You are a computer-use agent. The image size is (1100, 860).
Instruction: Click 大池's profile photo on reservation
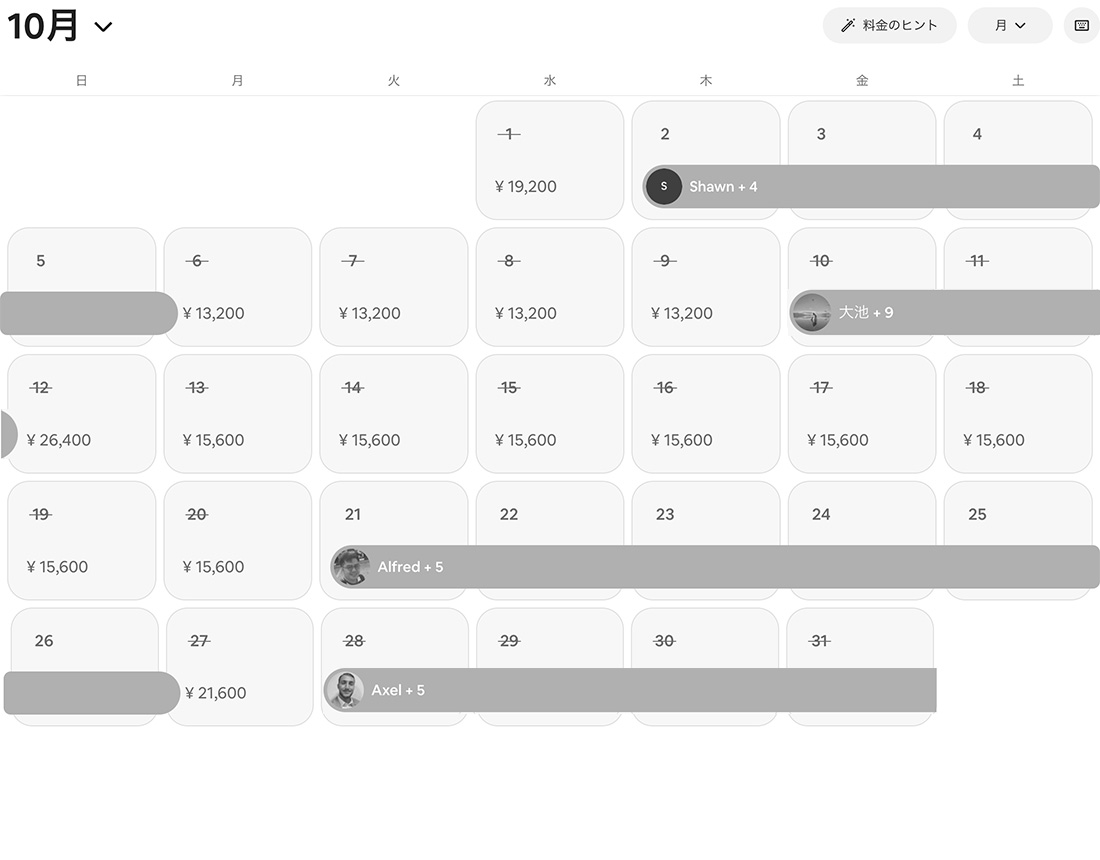pyautogui.click(x=810, y=313)
